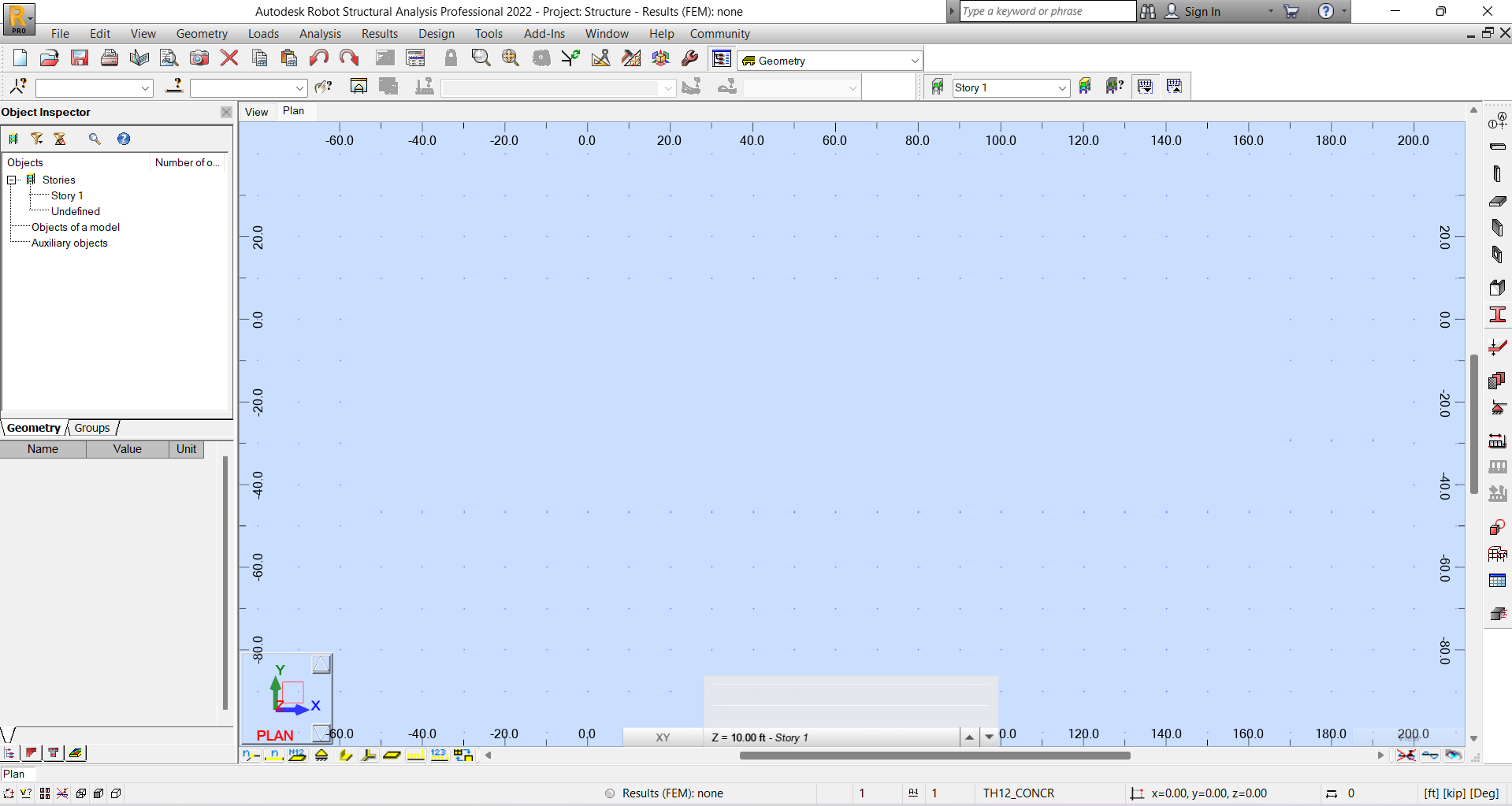1512x806 pixels.
Task: Click inside the keyword search field
Action: (1046, 11)
